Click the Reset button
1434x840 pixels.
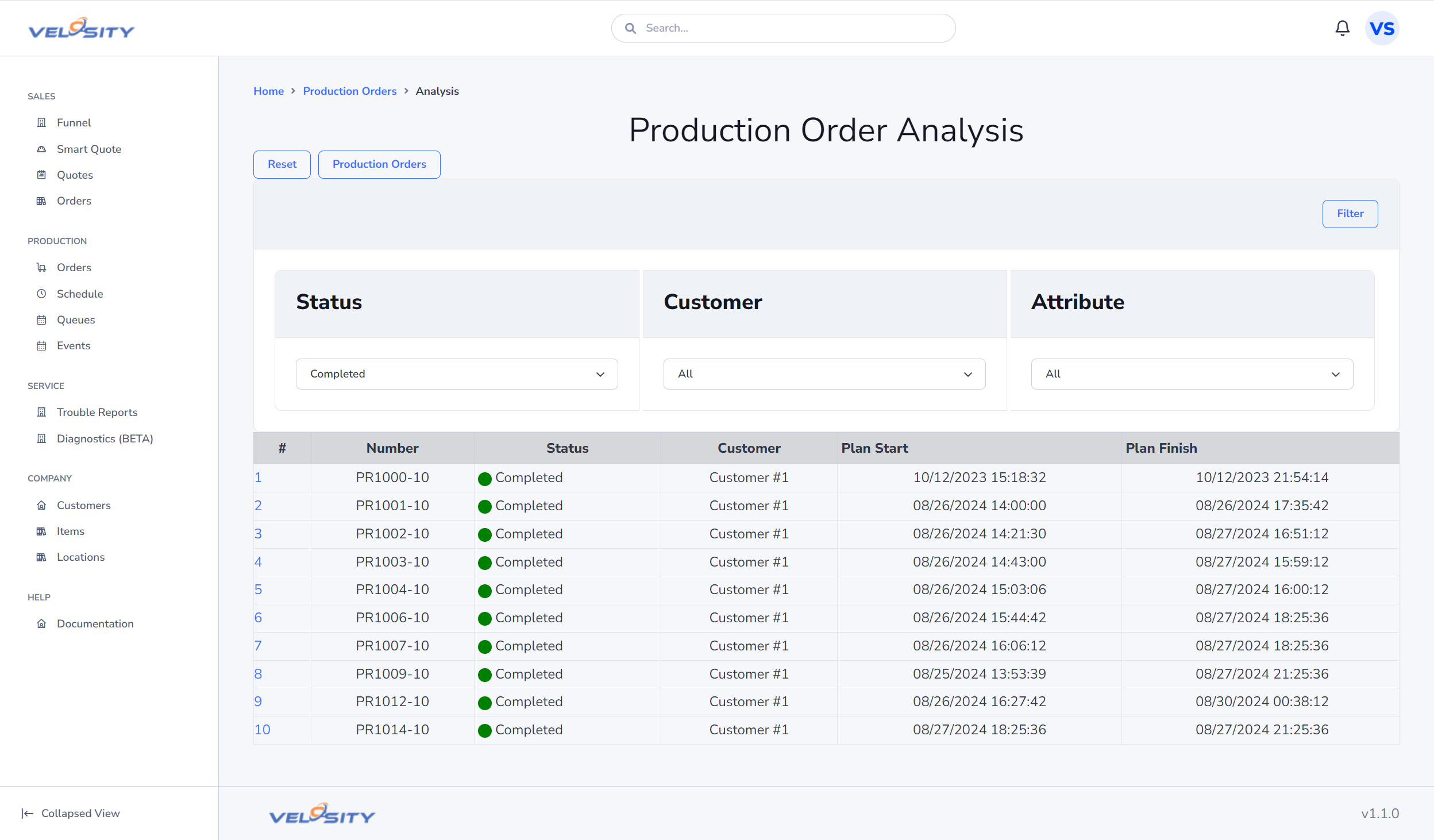282,164
